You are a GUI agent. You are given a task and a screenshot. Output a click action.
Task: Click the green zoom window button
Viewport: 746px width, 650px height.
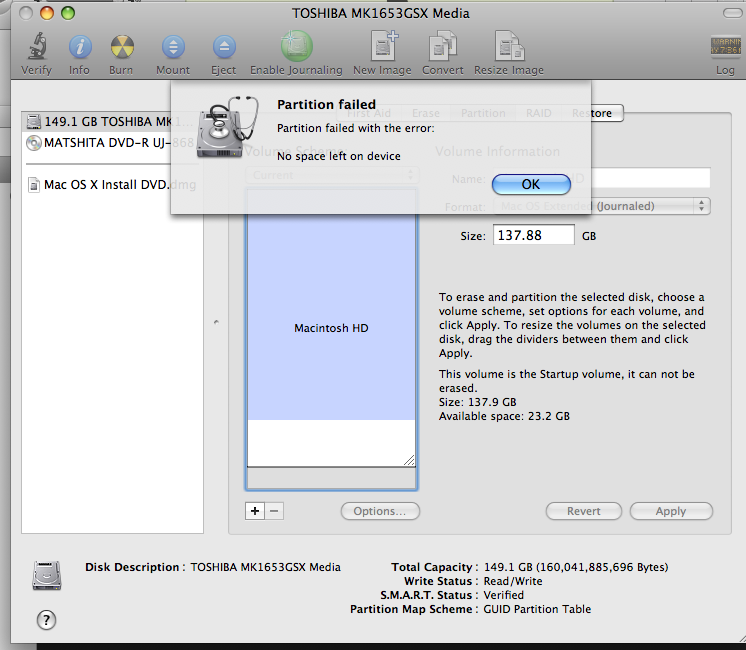pyautogui.click(x=68, y=13)
